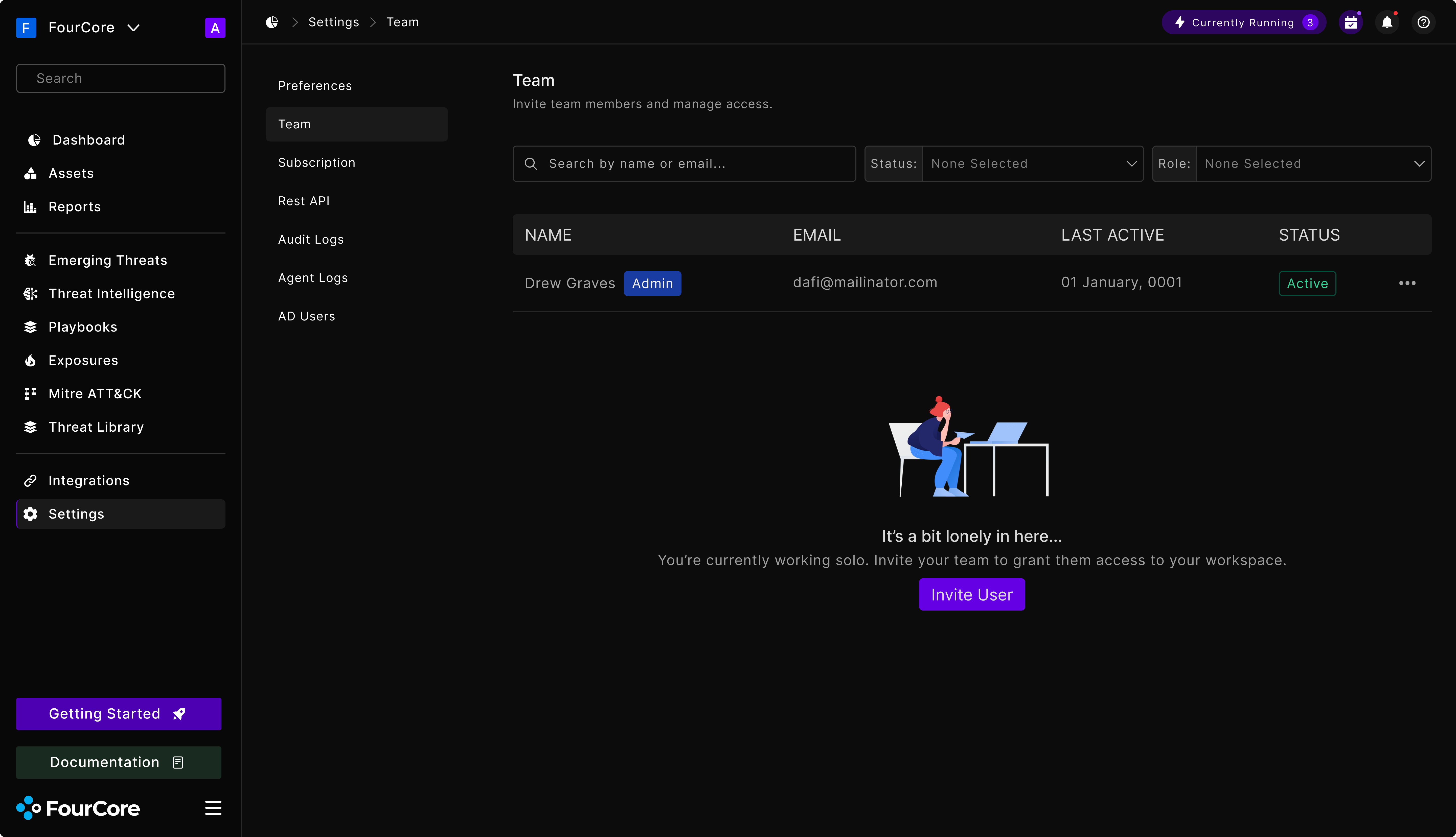Click the Currently Running status pill

[1243, 22]
